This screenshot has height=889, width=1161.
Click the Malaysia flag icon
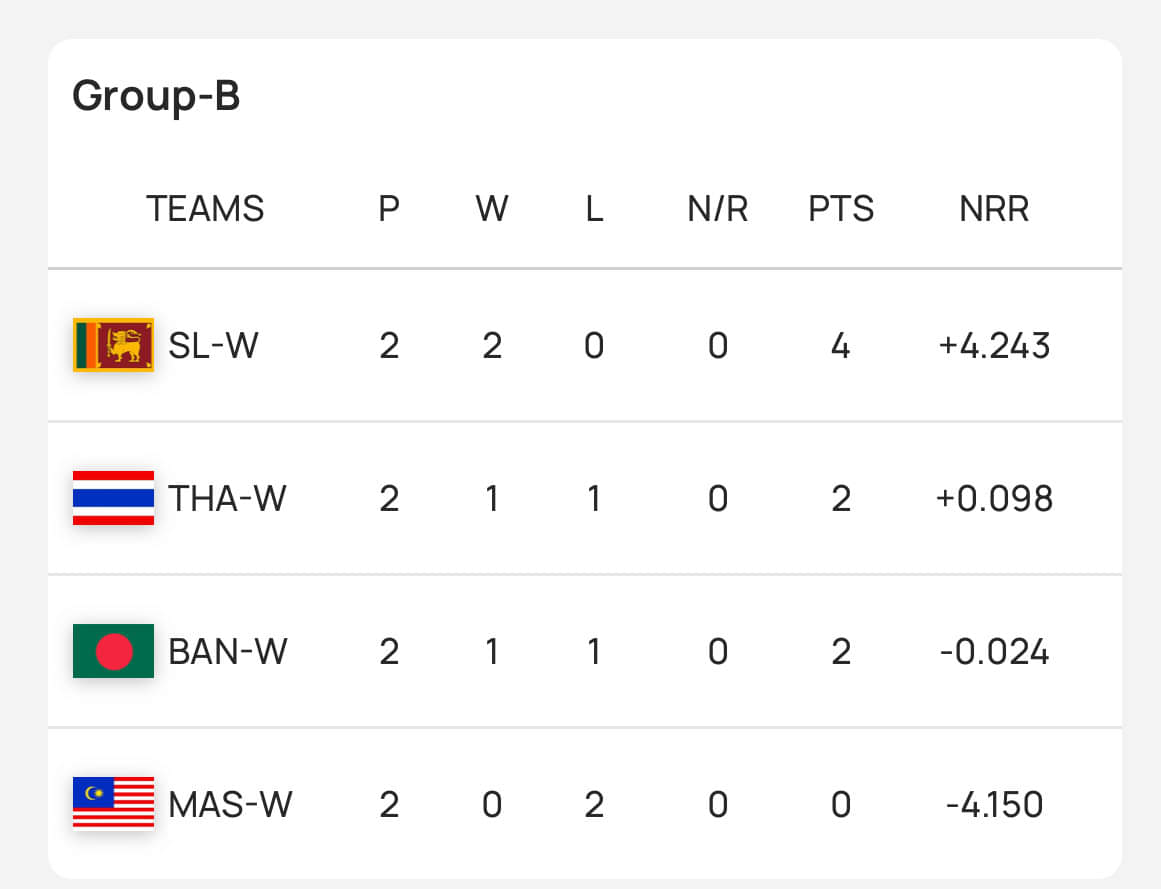coord(113,803)
